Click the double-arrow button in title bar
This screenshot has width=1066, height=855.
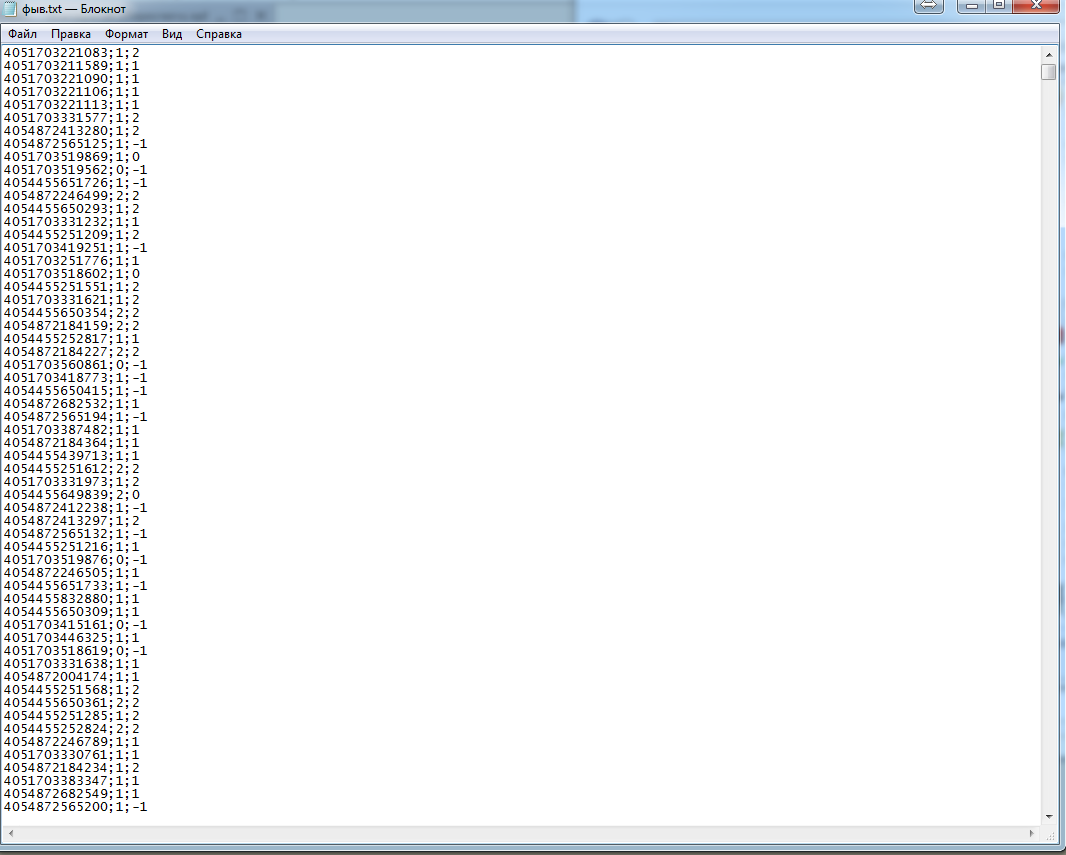[x=929, y=6]
